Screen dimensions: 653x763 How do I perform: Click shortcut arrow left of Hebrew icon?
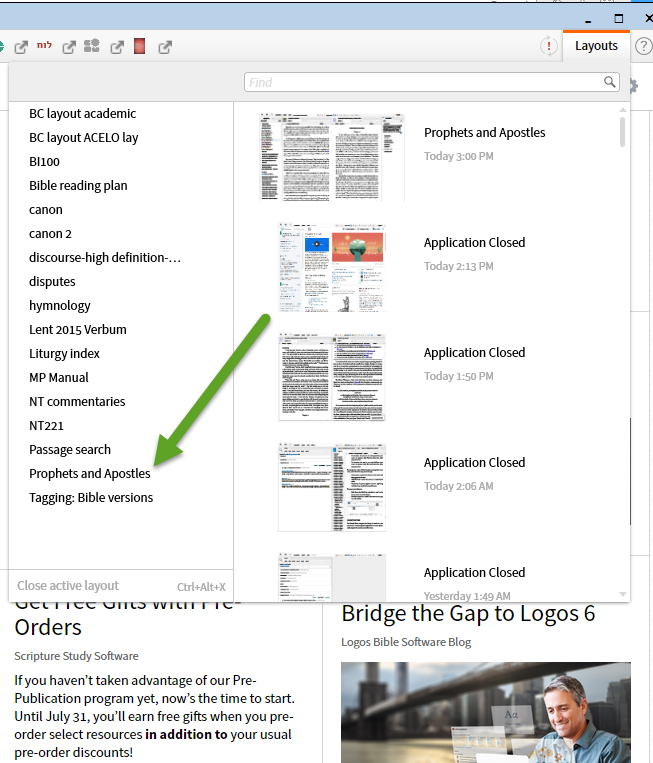(21, 47)
